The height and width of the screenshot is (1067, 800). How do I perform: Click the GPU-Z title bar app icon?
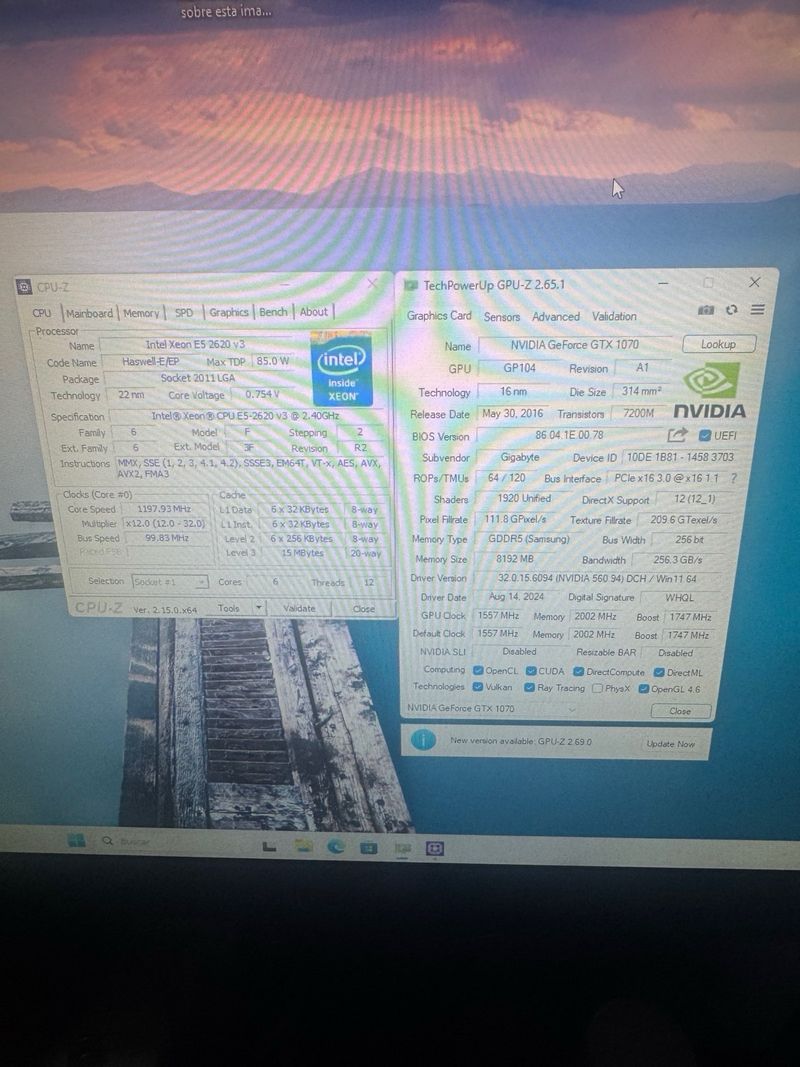point(411,284)
